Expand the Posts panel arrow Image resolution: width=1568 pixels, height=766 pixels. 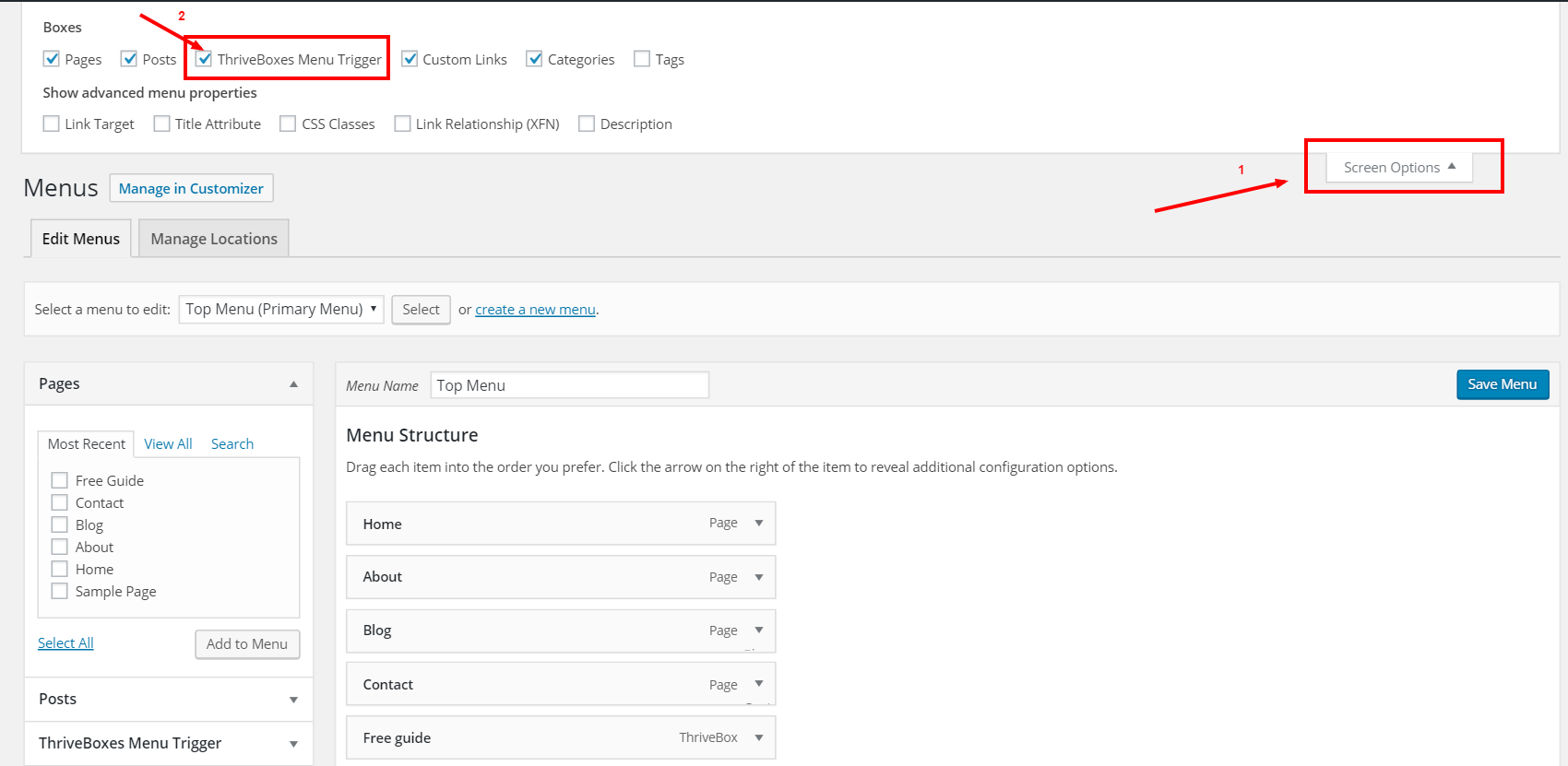point(293,700)
